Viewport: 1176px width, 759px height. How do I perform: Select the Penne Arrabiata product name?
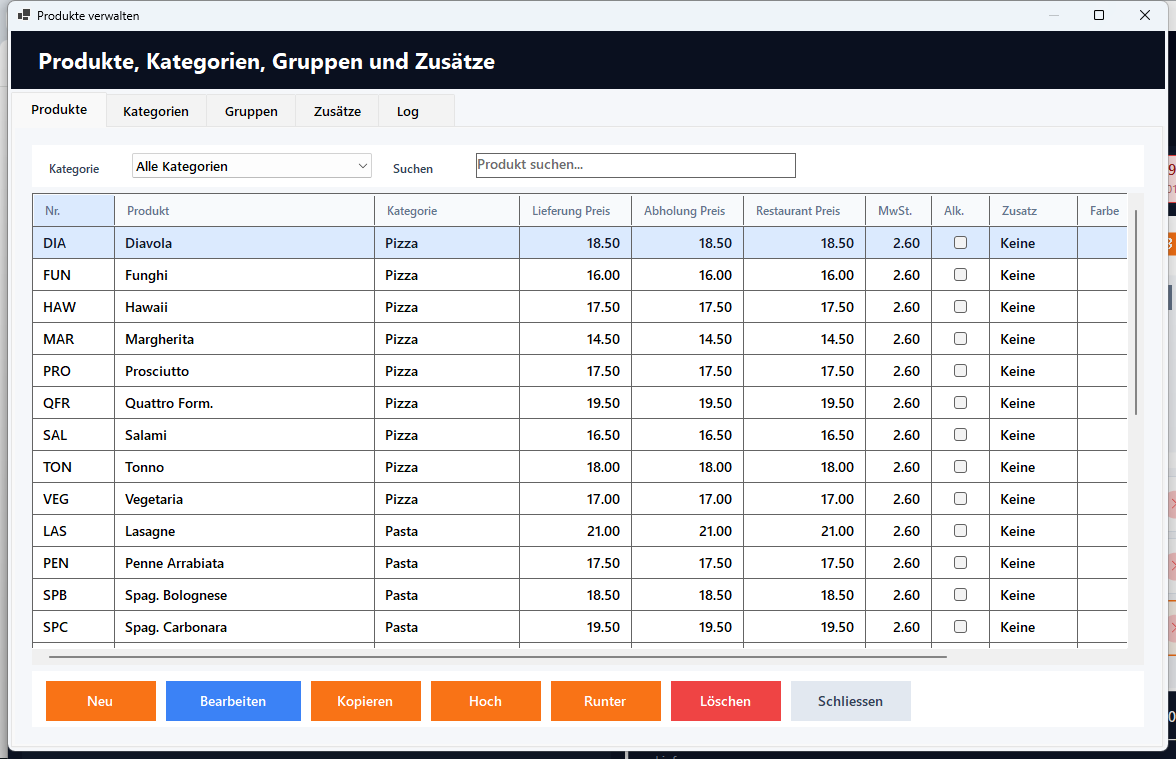click(x=174, y=563)
